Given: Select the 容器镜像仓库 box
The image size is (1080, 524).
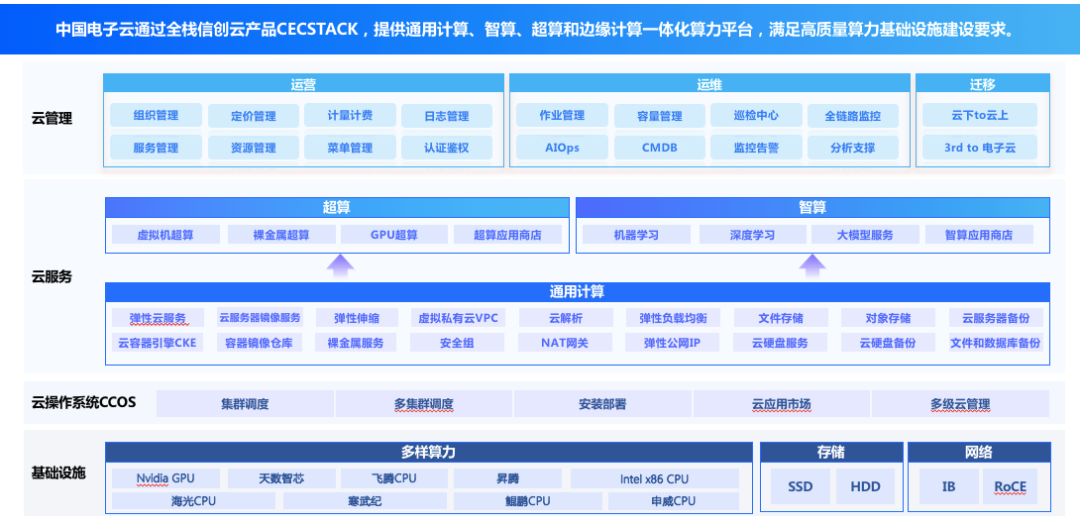Looking at the screenshot, I should pyautogui.click(x=260, y=342).
